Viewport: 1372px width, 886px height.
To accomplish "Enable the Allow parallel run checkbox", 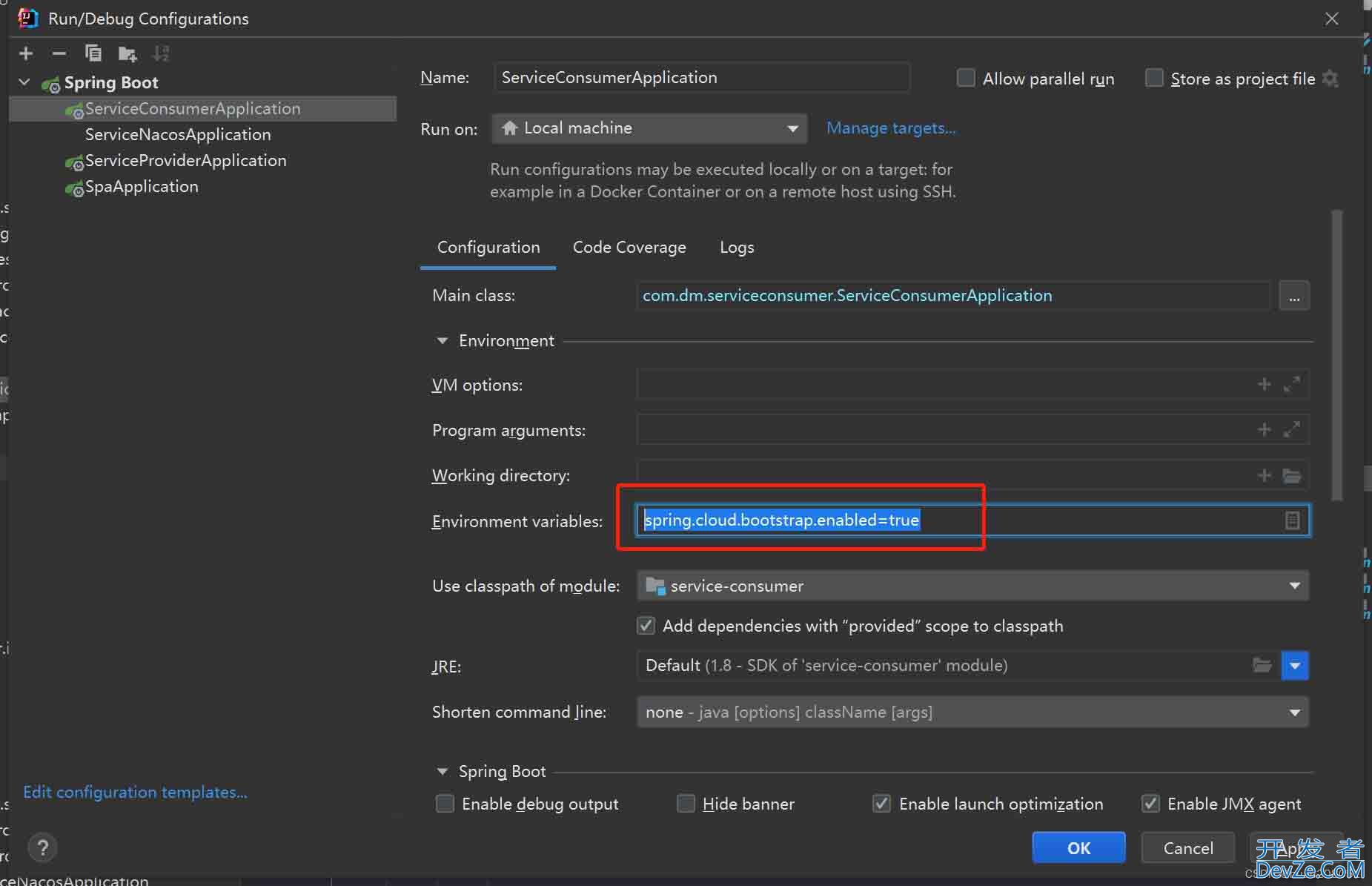I will 966,78.
